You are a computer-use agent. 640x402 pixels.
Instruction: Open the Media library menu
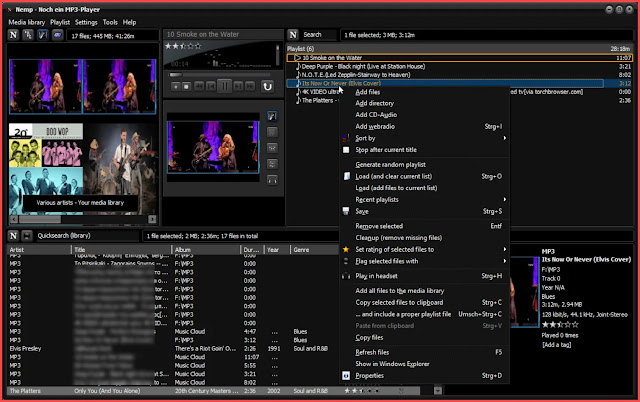[27, 22]
